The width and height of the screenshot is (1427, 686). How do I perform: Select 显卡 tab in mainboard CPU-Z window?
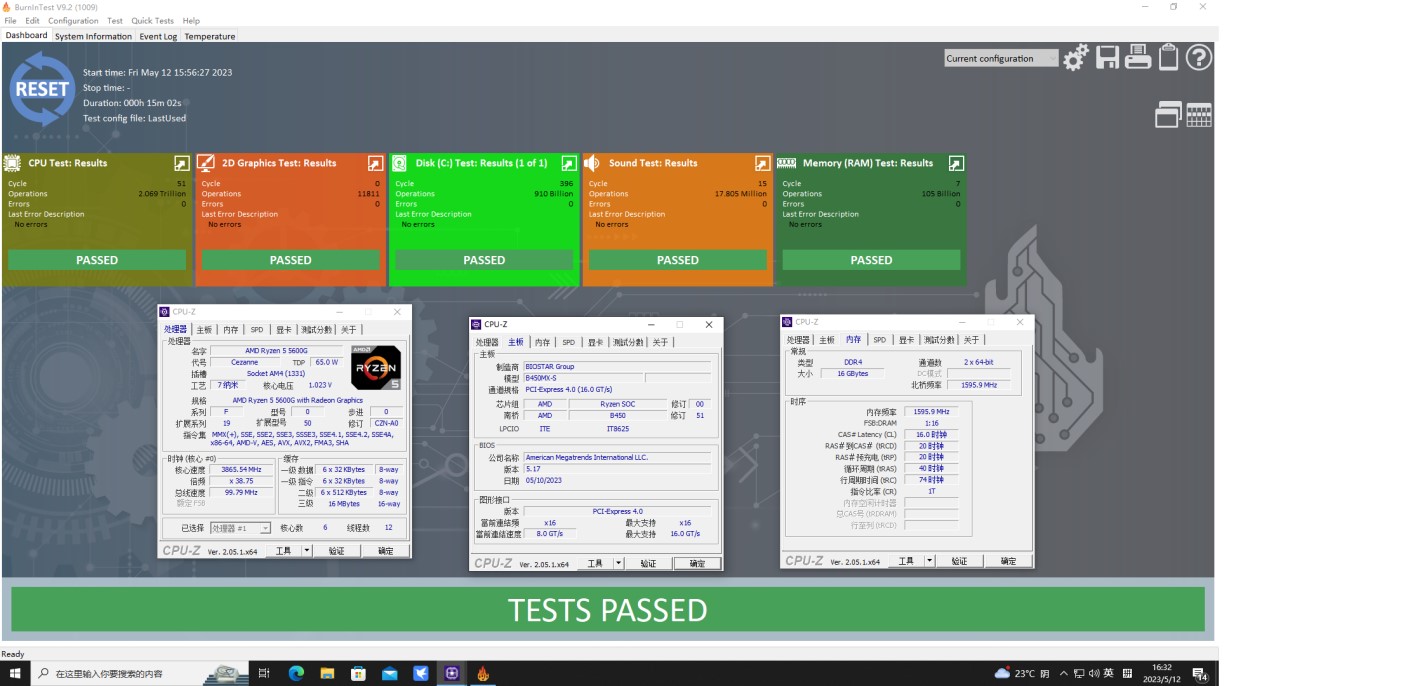point(595,342)
